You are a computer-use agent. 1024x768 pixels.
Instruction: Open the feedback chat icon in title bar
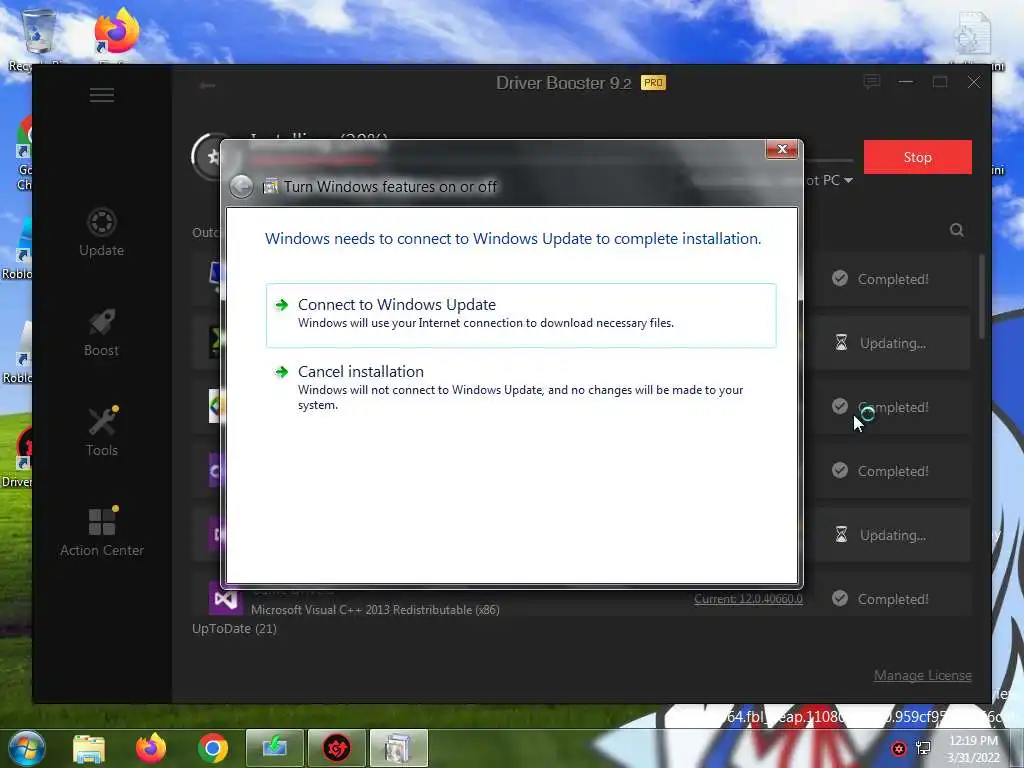point(872,82)
